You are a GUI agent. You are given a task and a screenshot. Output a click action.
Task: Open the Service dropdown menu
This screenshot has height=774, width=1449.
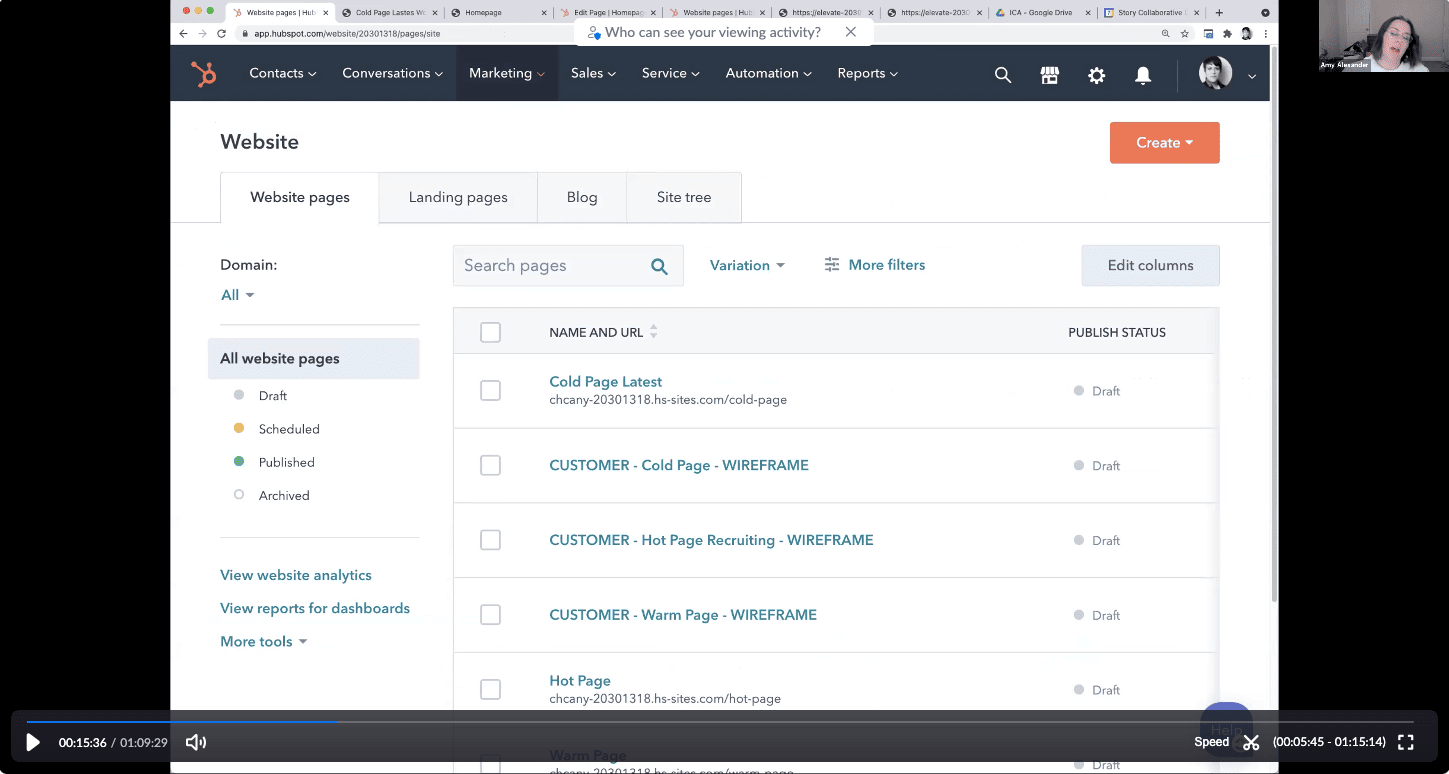[x=671, y=73]
